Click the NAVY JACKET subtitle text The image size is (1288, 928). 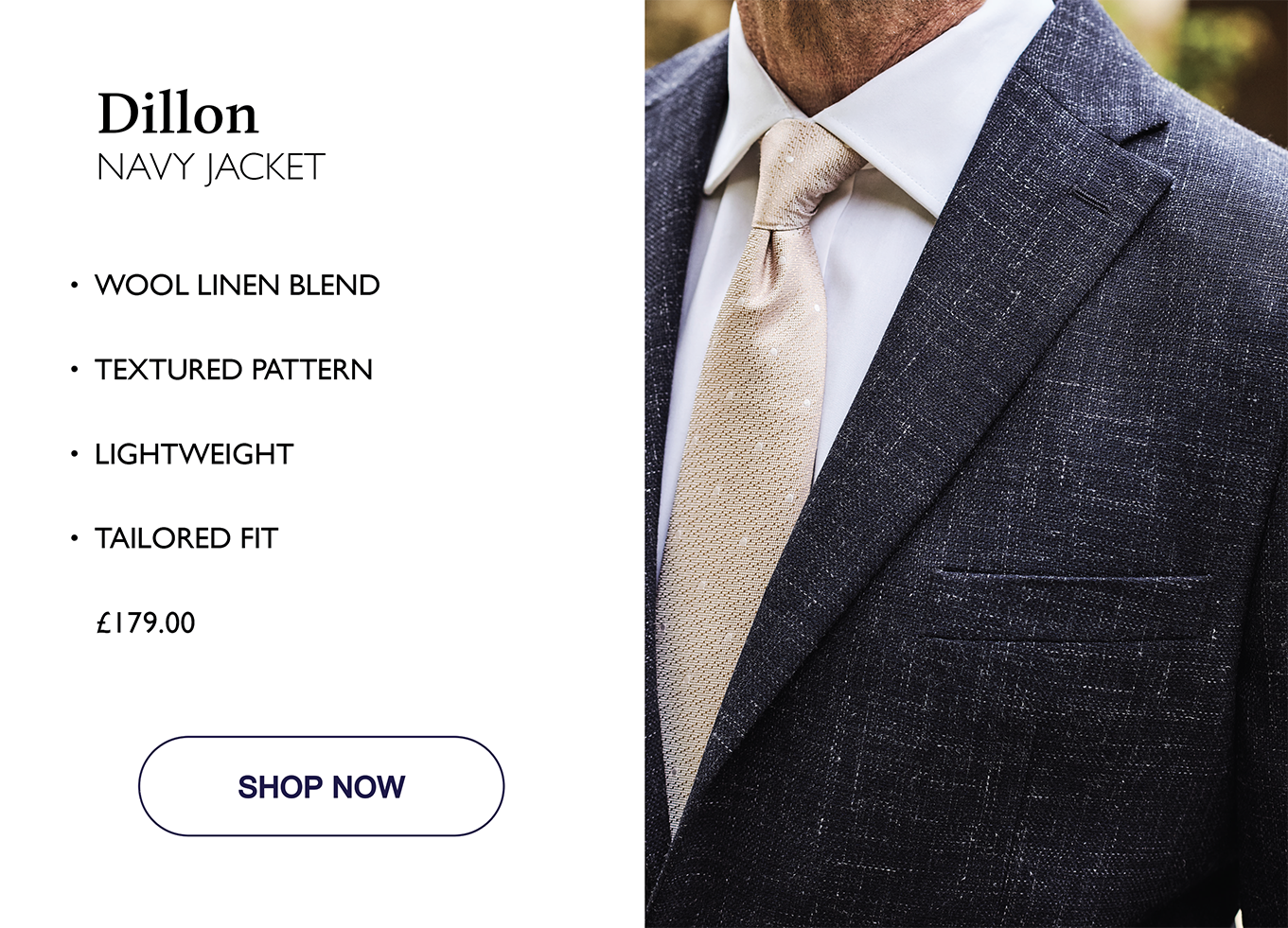coord(211,167)
